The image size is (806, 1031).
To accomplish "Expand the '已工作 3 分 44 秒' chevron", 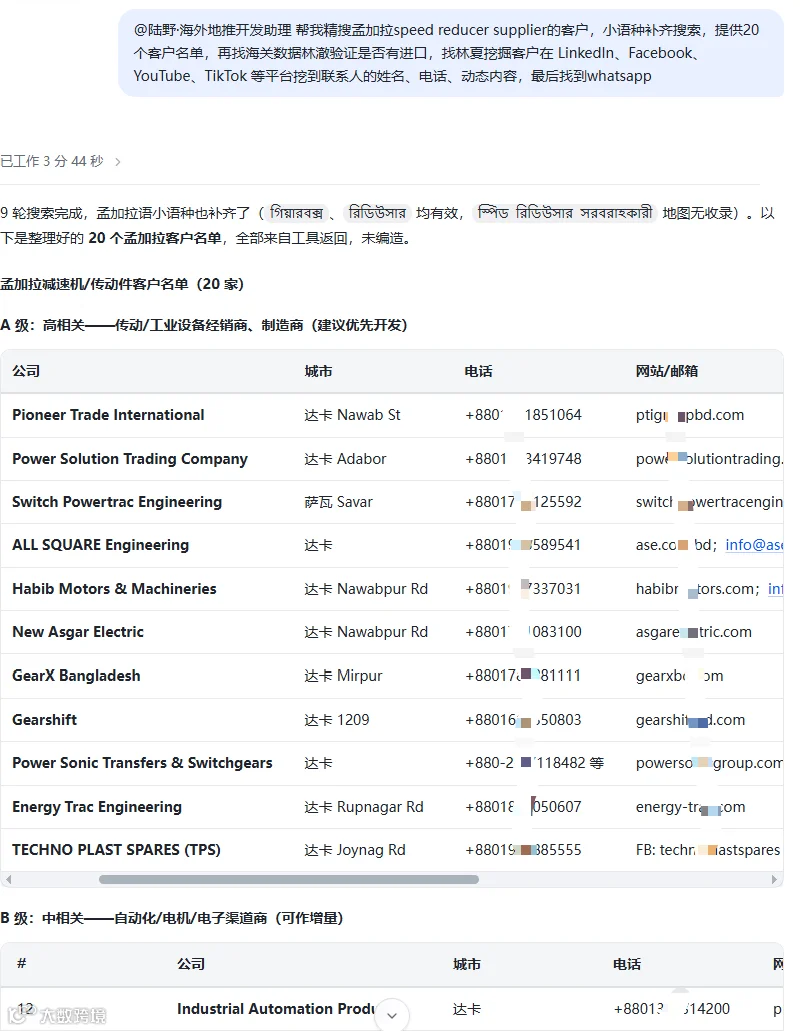I will pyautogui.click(x=118, y=162).
